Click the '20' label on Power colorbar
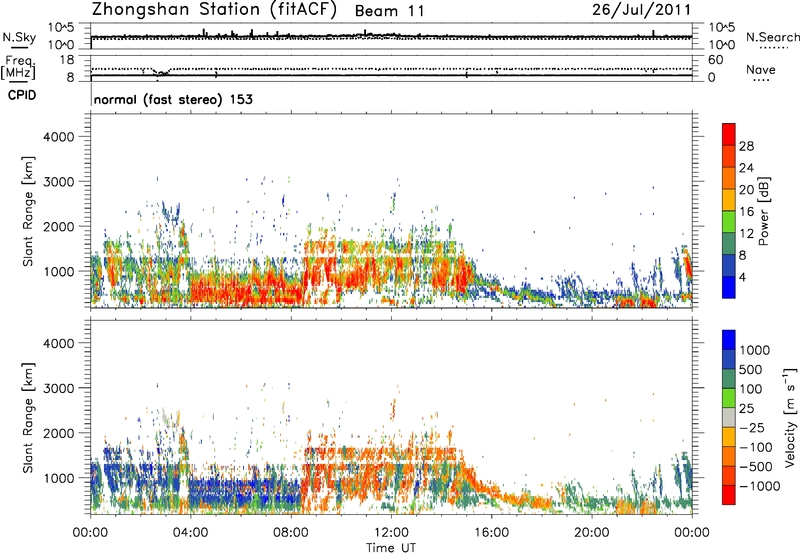 [x=746, y=190]
